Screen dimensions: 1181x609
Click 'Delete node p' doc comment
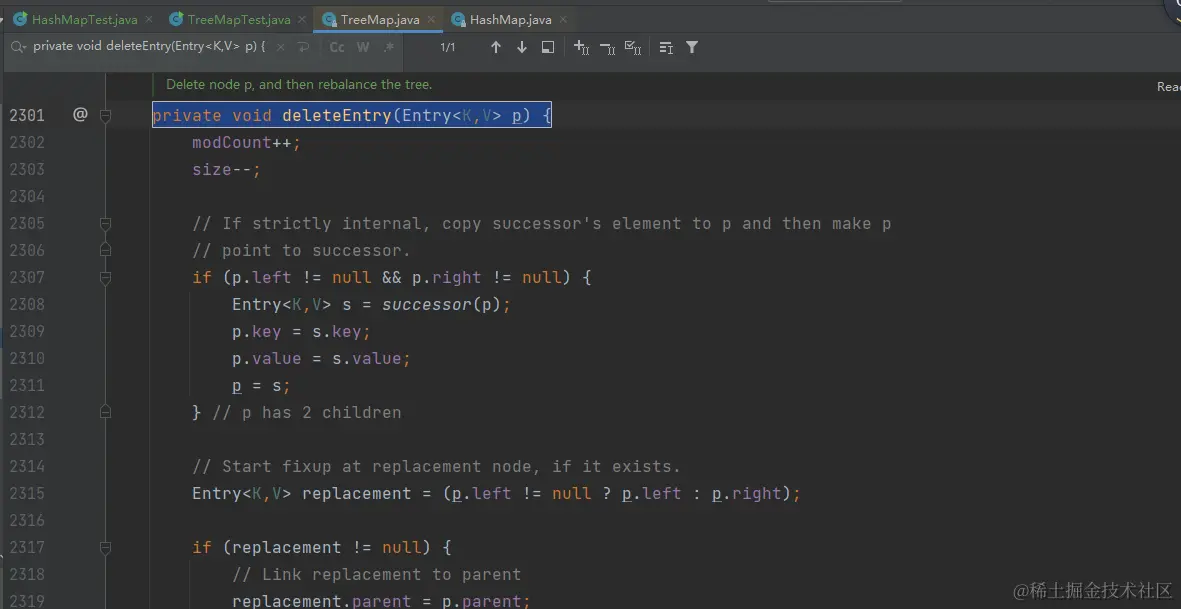click(299, 84)
